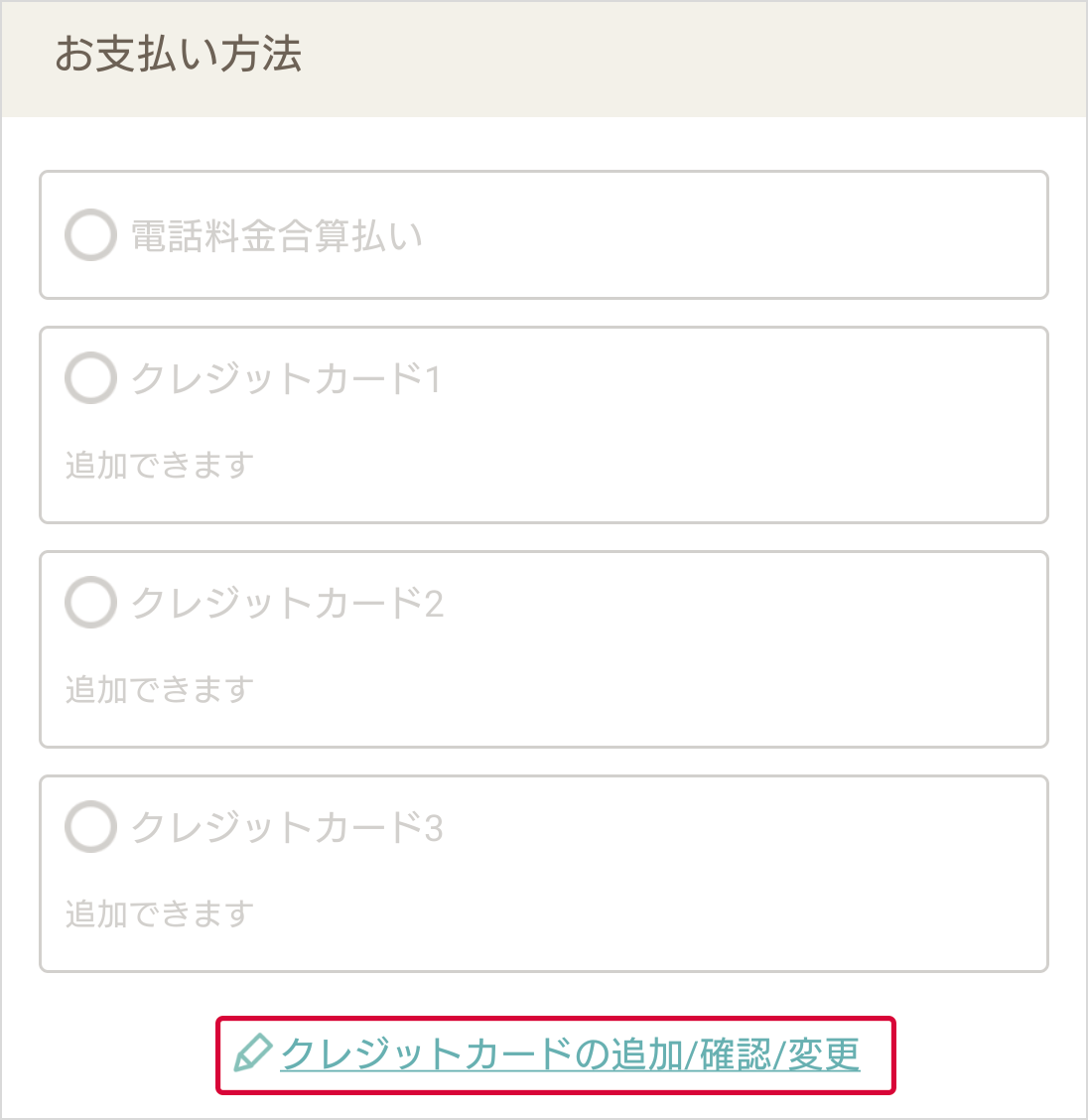Screen dimensions: 1088x1120
Task: Click the お支払い方法 heading text
Action: (x=178, y=55)
